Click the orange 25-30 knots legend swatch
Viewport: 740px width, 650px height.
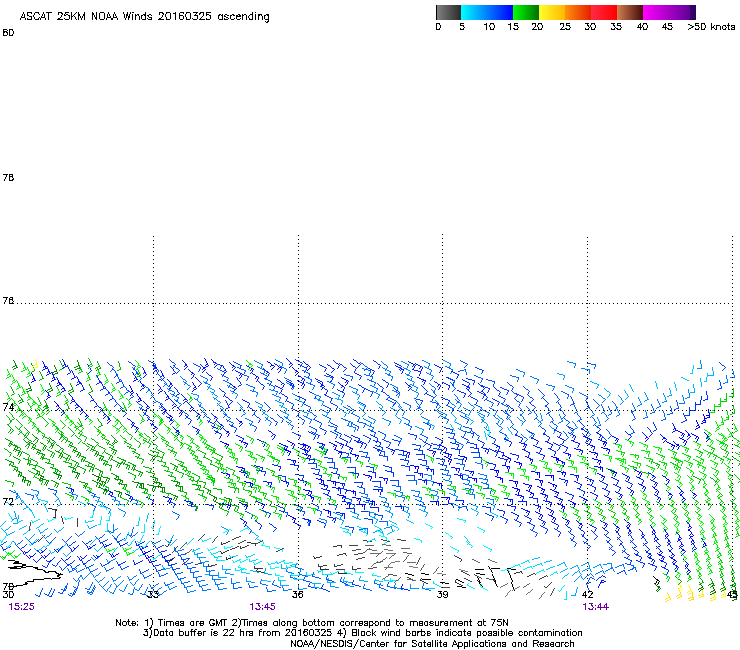[578, 12]
